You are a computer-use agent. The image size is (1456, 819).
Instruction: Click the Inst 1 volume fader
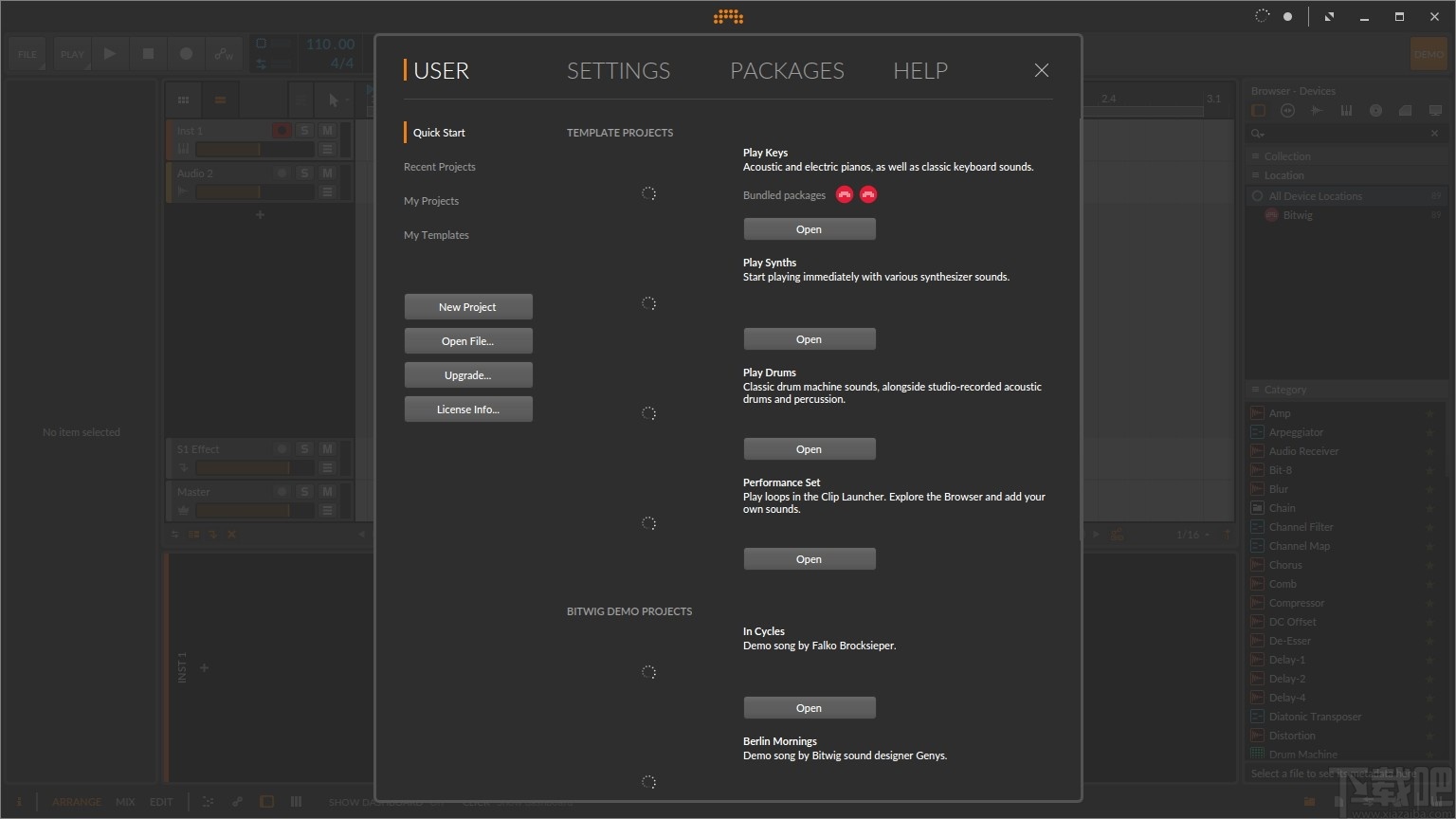pos(254,150)
